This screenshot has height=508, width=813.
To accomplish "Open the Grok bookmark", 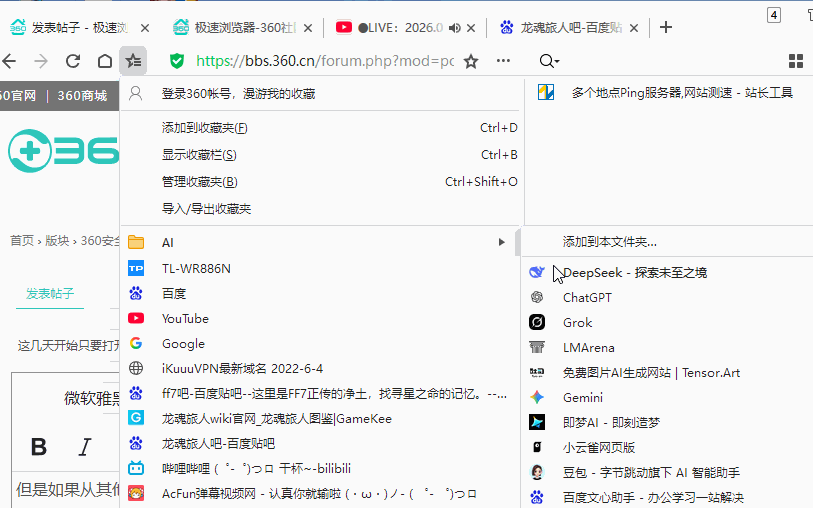I will [667, 322].
